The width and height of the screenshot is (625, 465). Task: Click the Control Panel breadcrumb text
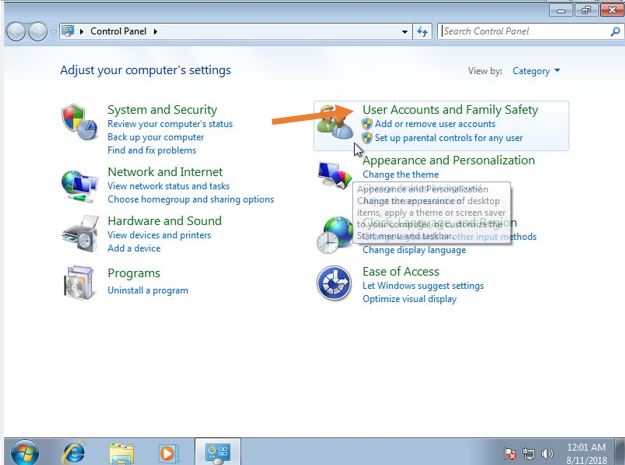click(118, 31)
